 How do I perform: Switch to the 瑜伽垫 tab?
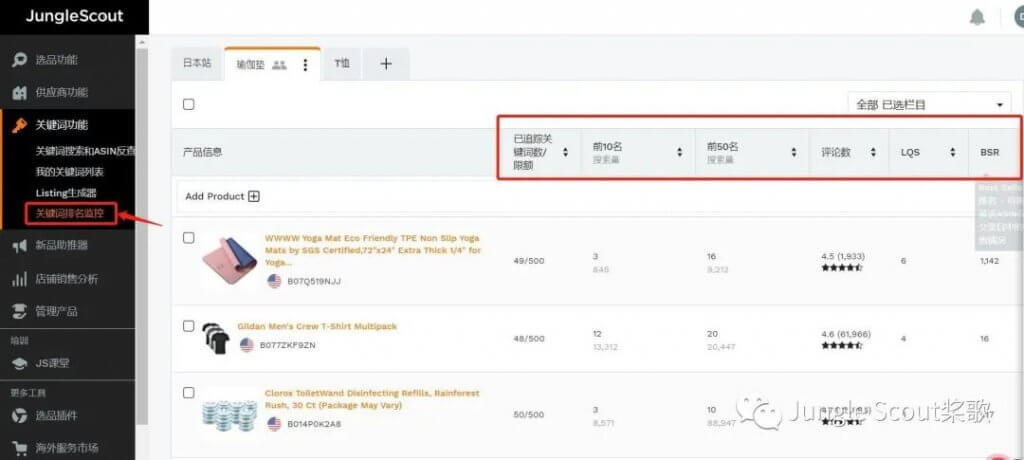[250, 65]
